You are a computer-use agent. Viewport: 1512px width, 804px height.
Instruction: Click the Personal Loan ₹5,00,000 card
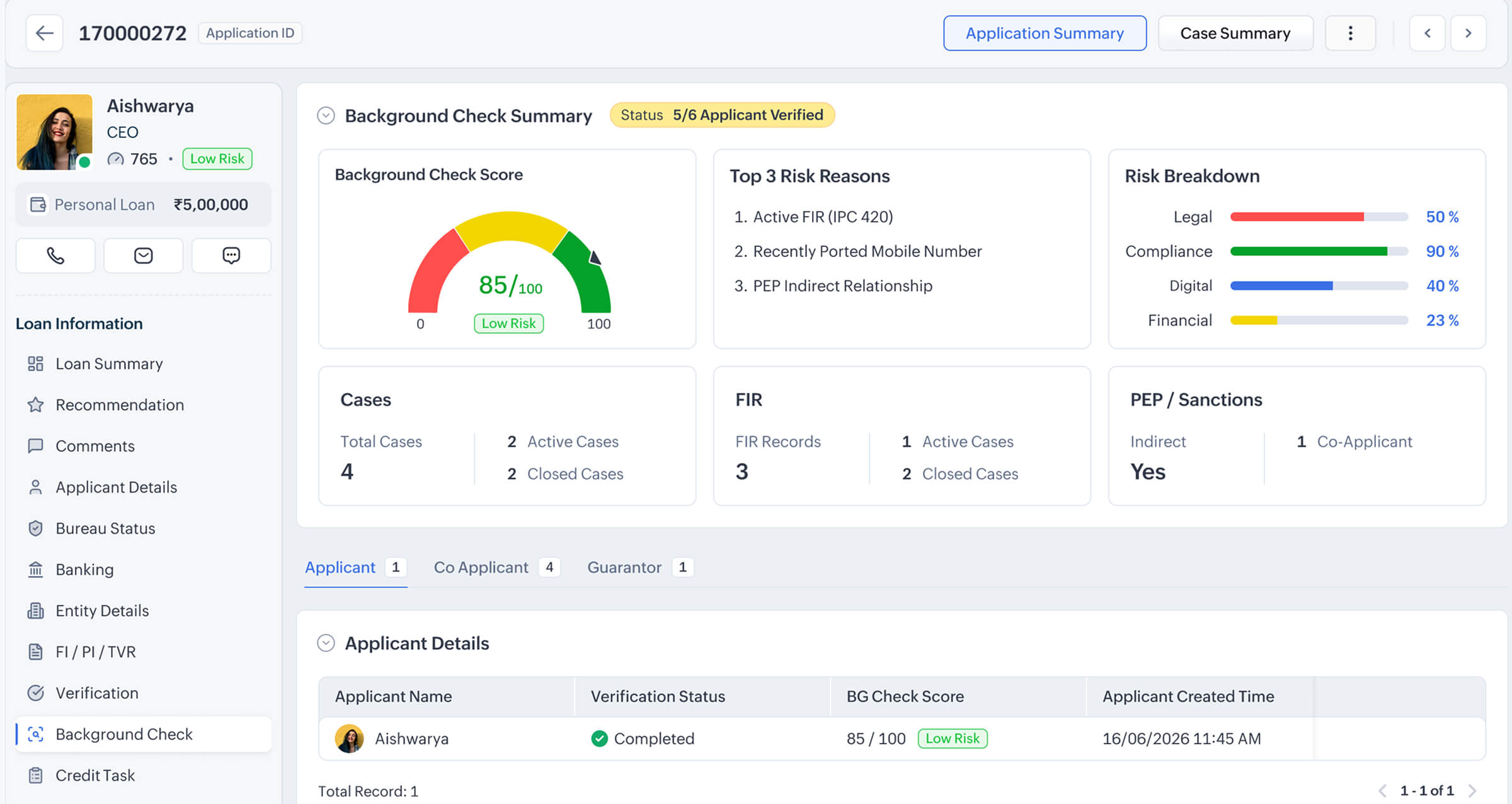pyautogui.click(x=143, y=204)
